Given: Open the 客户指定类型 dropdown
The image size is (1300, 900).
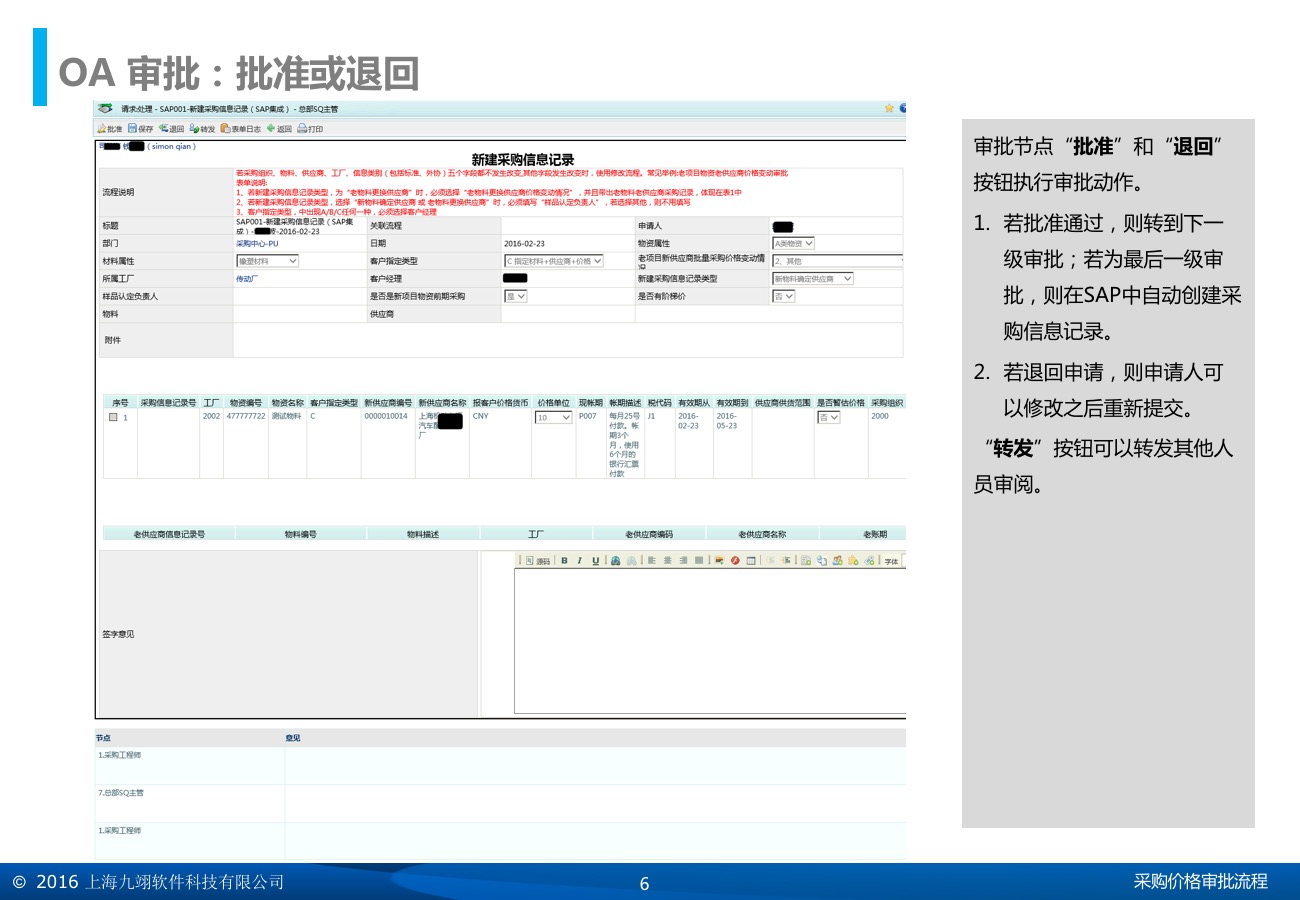Looking at the screenshot, I should (x=554, y=261).
